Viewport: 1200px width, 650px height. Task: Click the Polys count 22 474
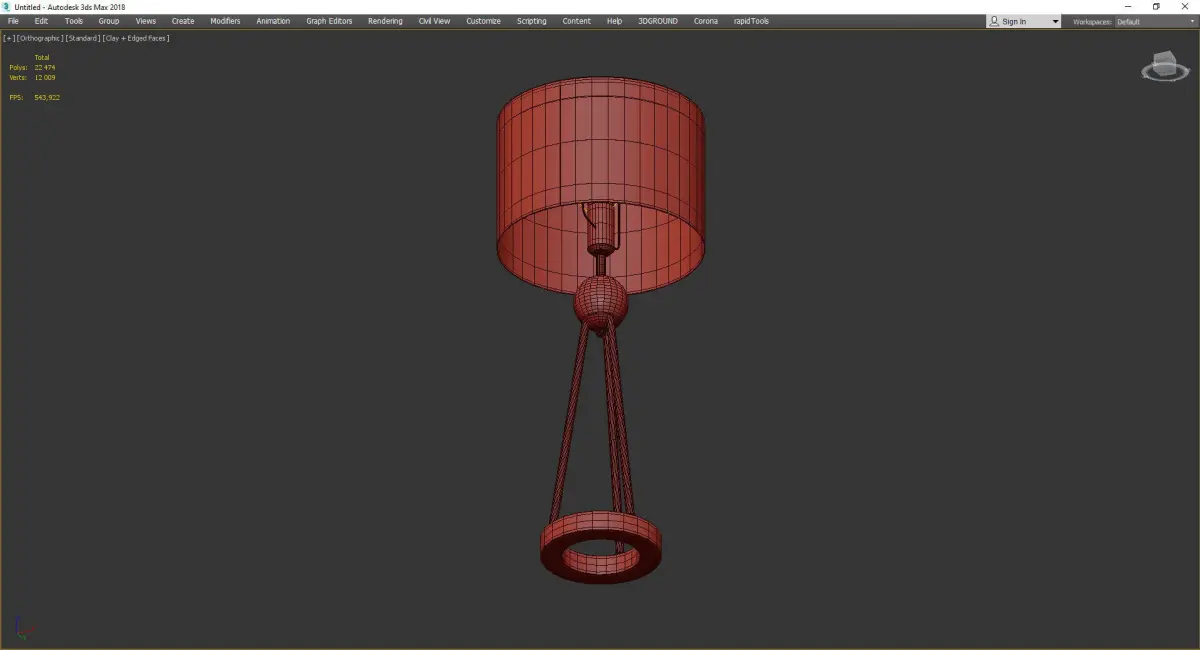(45, 67)
